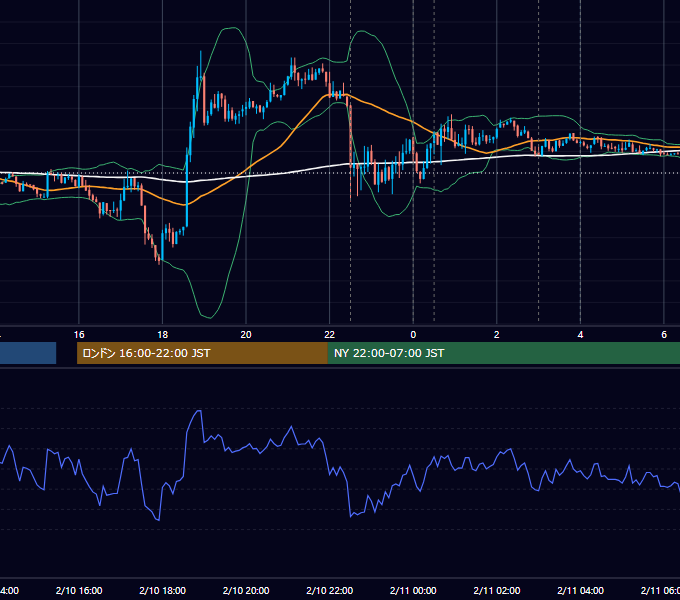Click the "2/11 04:00" oscillator axis label

click(580, 590)
